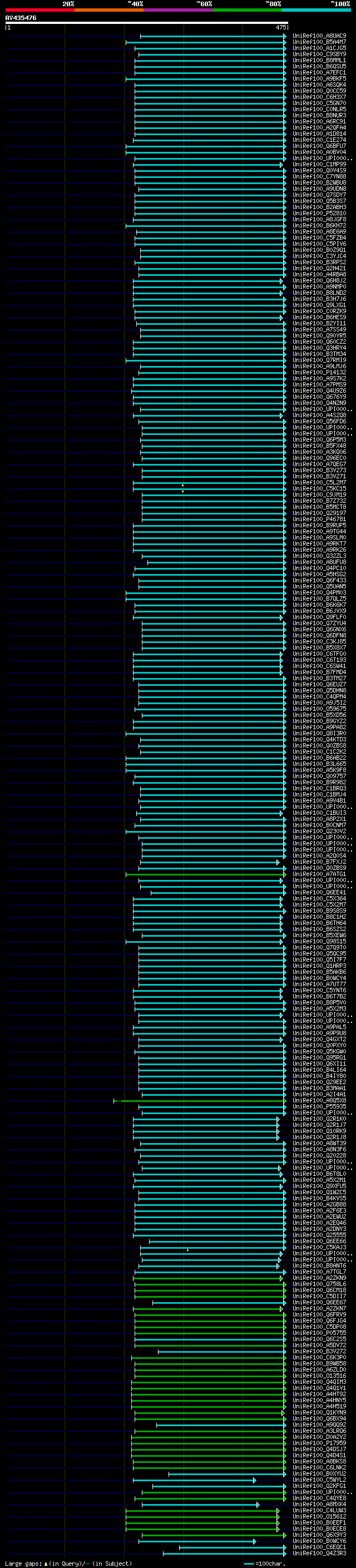Select the UniRef100_P52810 label

(x=319, y=213)
